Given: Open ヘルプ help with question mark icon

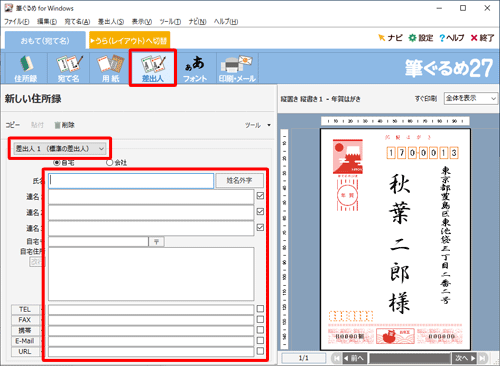Looking at the screenshot, I should (x=452, y=38).
